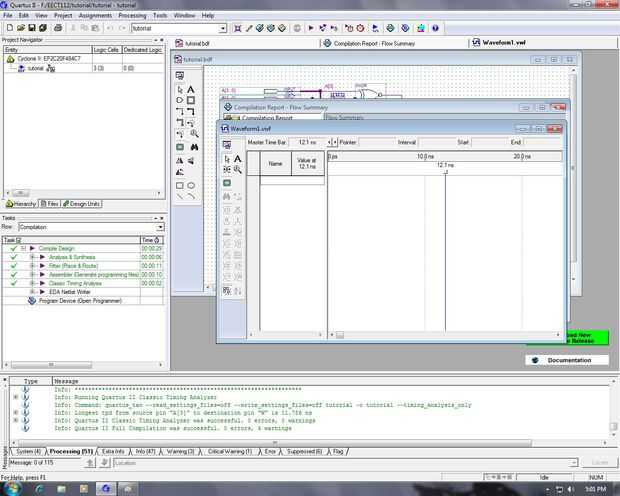Click the stop processing red icon
The width and height of the screenshot is (620, 496).
pos(360,28)
